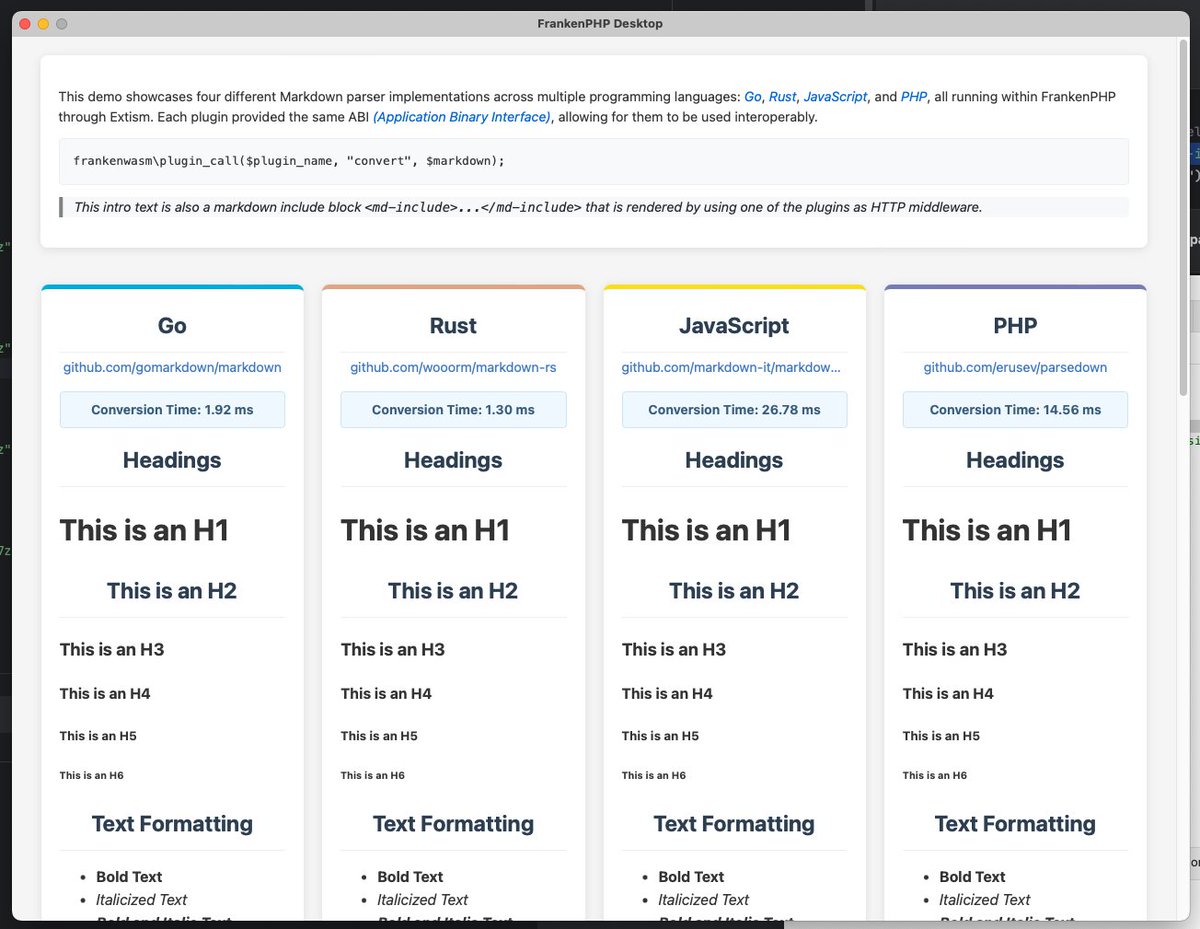Click Text Formatting title in Rust card
Screen dimensions: 1200x929
(453, 824)
